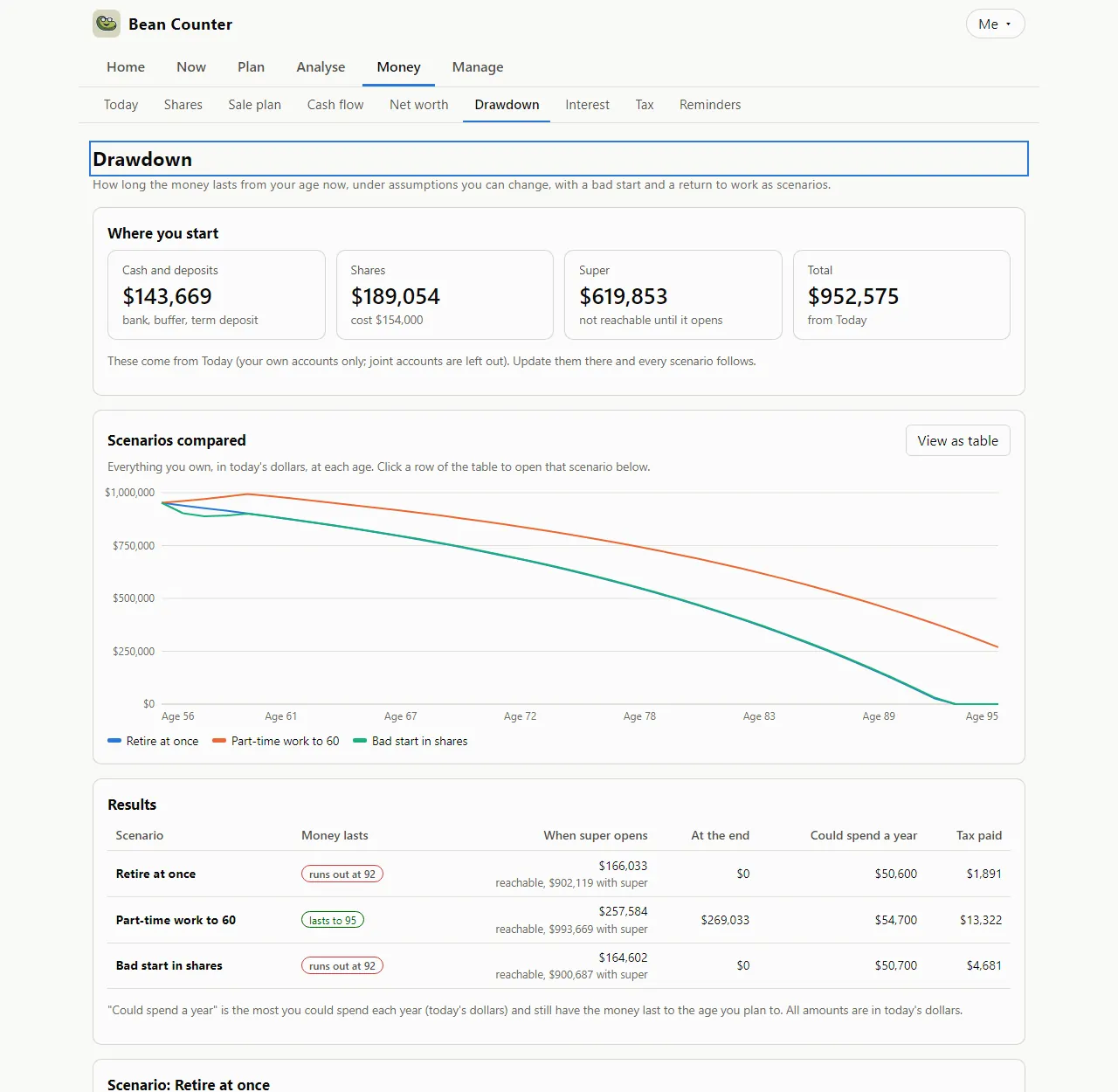Switch to the Shares sub-tab
The width and height of the screenshot is (1118, 1092).
click(x=183, y=105)
